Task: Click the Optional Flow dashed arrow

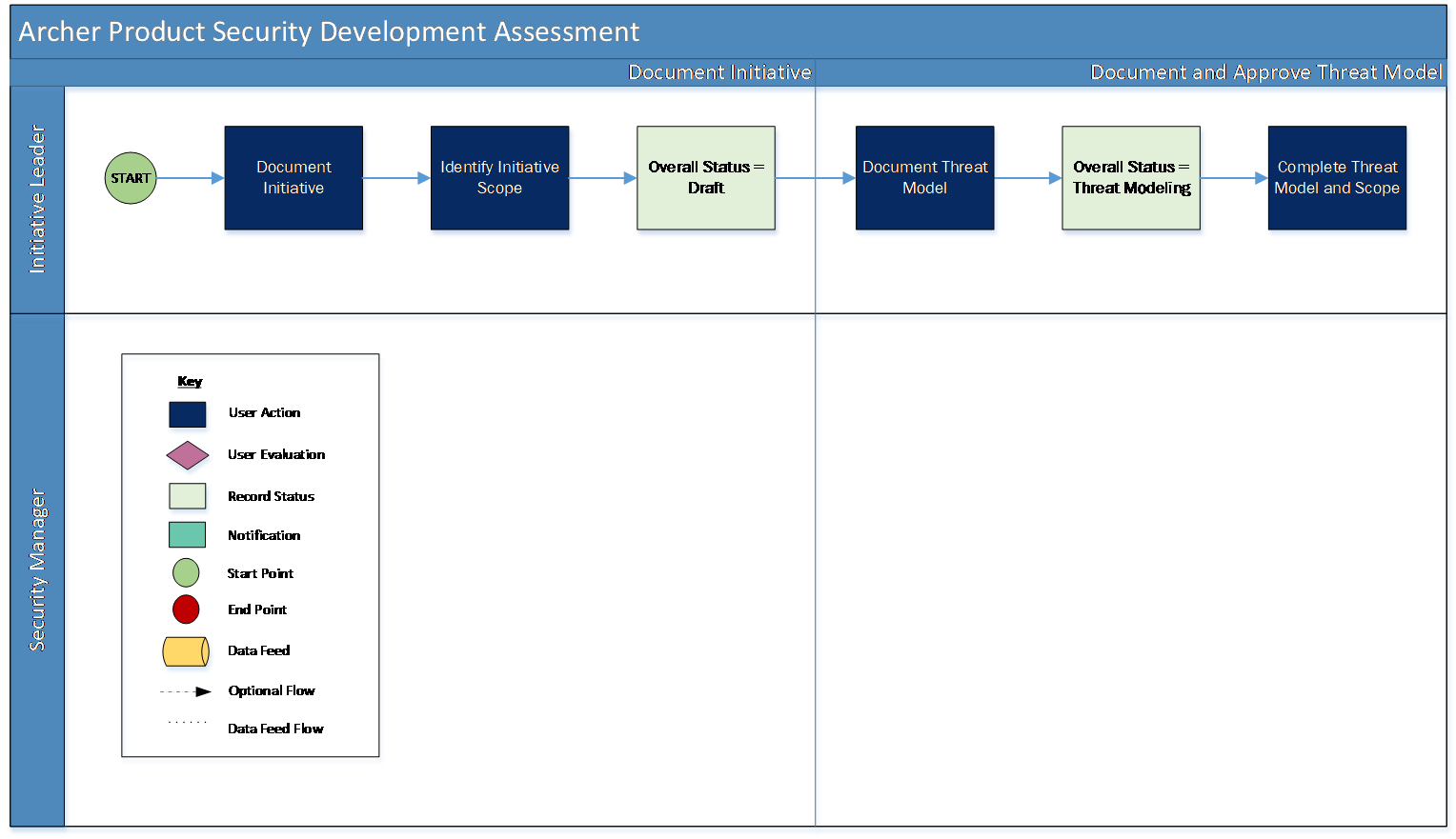Action: click(x=186, y=691)
